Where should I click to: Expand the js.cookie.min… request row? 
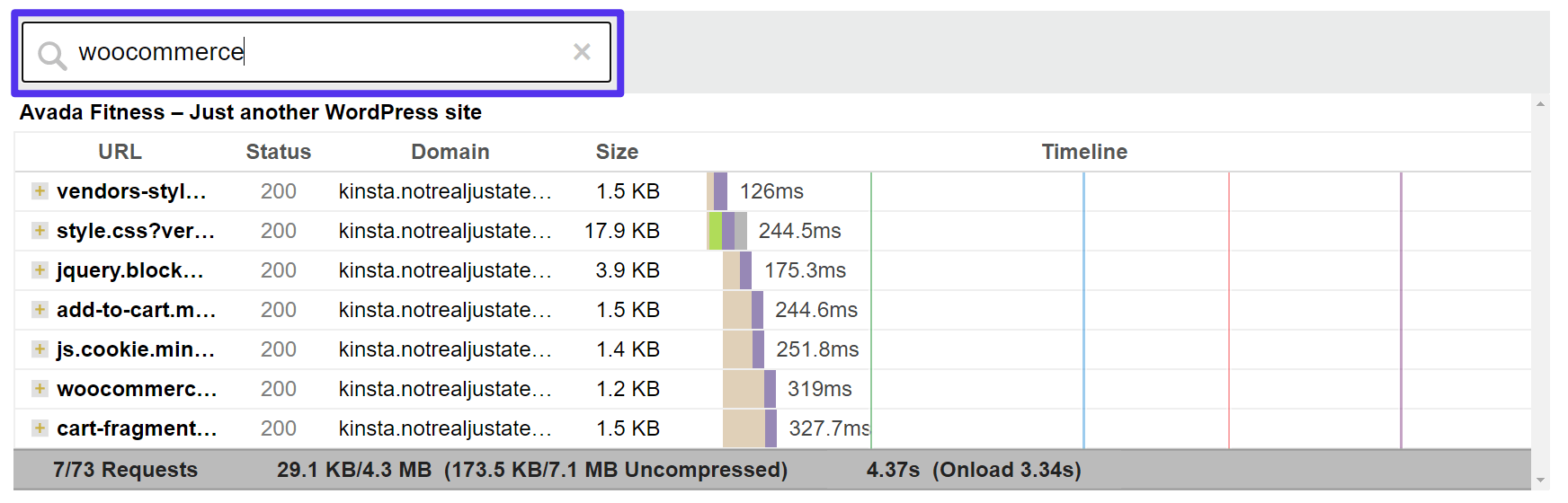pyautogui.click(x=40, y=349)
